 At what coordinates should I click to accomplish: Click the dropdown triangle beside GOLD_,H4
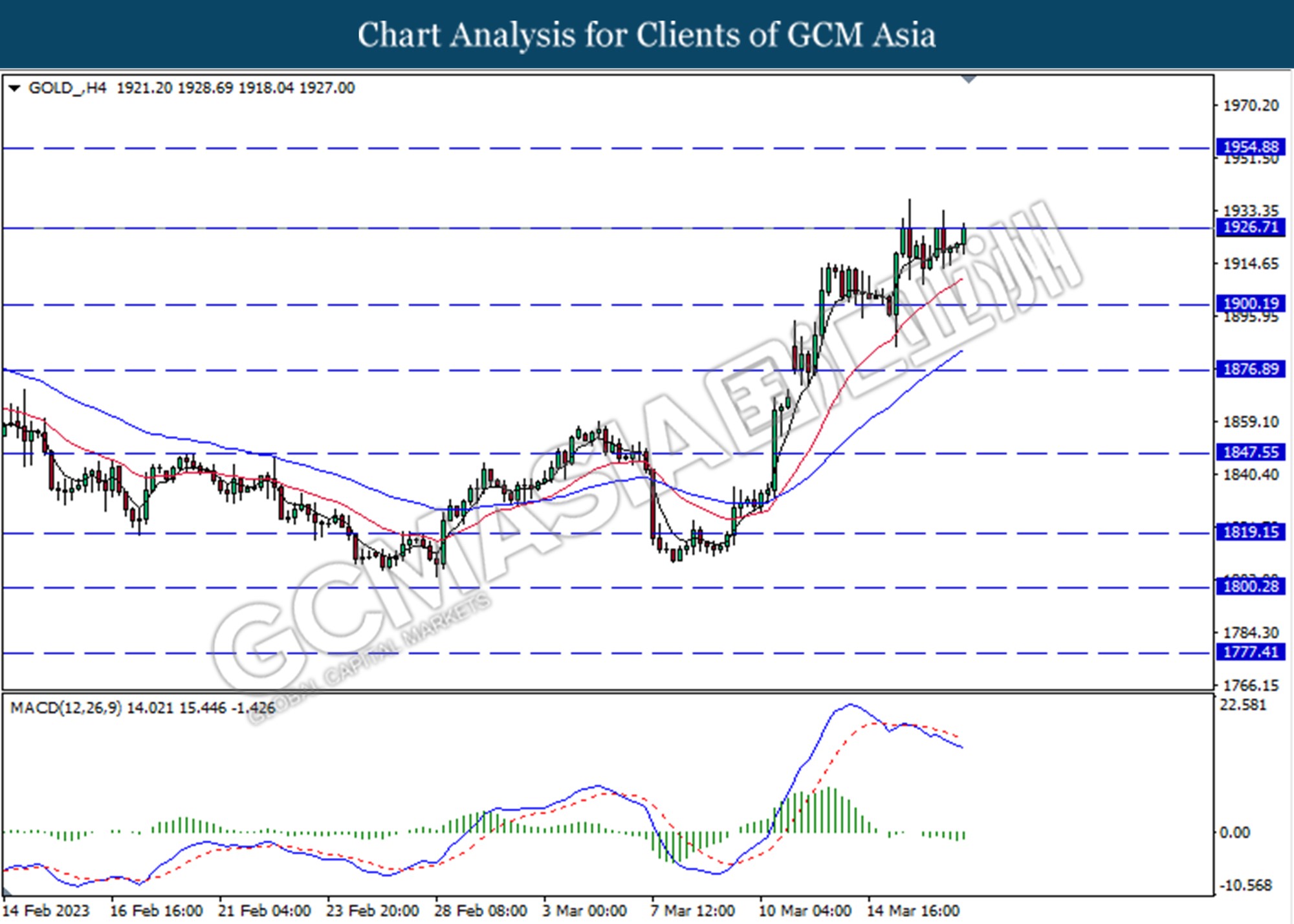[x=15, y=88]
